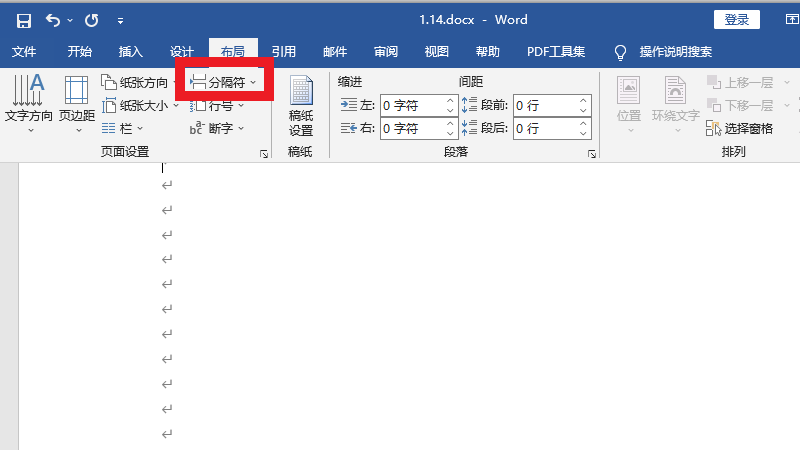This screenshot has width=800, height=450.
Task: Open the 下移一层 dropdown arrow
Action: [787, 106]
